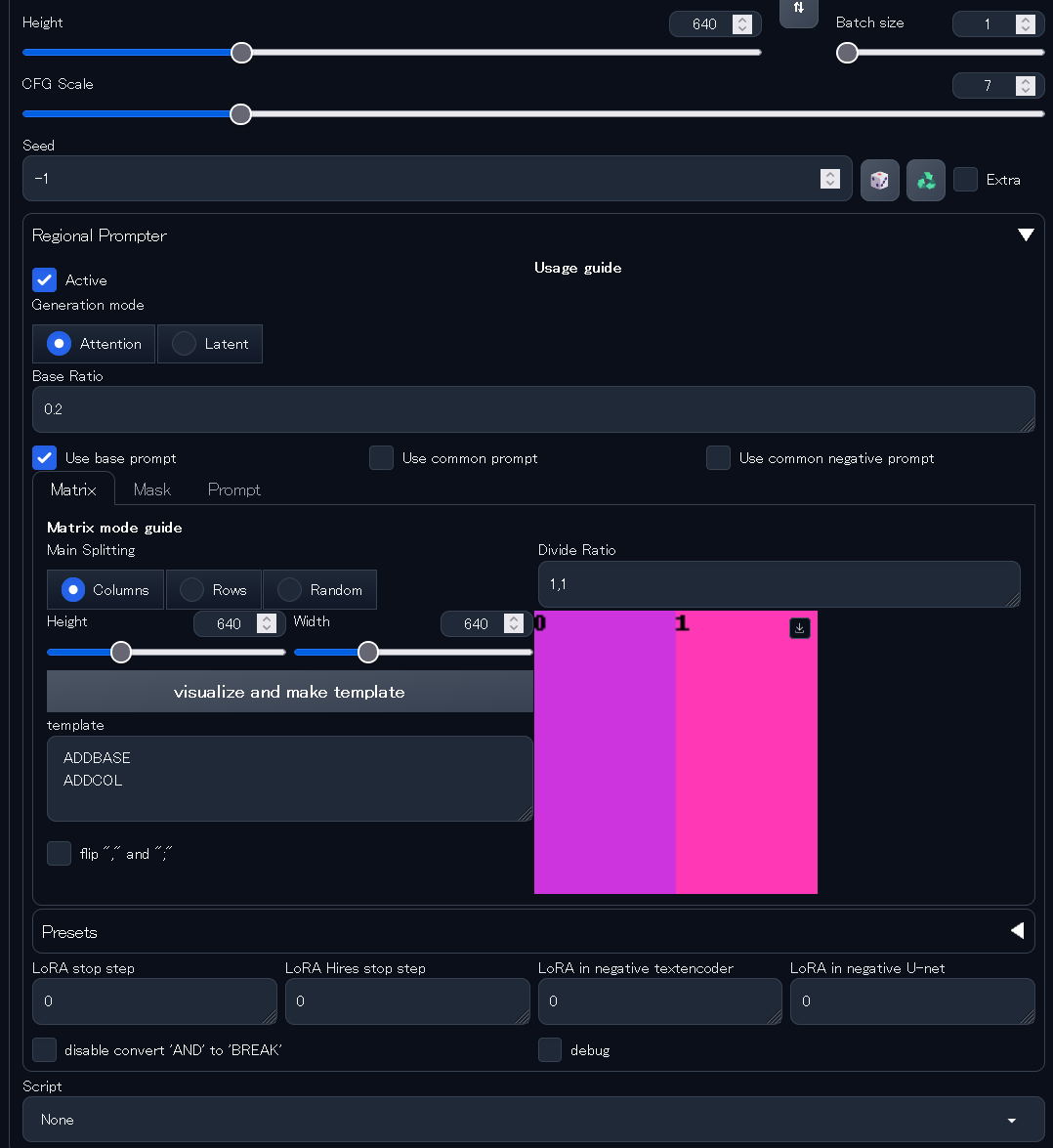
Task: Uncheck the Active checkbox
Action: [x=45, y=280]
